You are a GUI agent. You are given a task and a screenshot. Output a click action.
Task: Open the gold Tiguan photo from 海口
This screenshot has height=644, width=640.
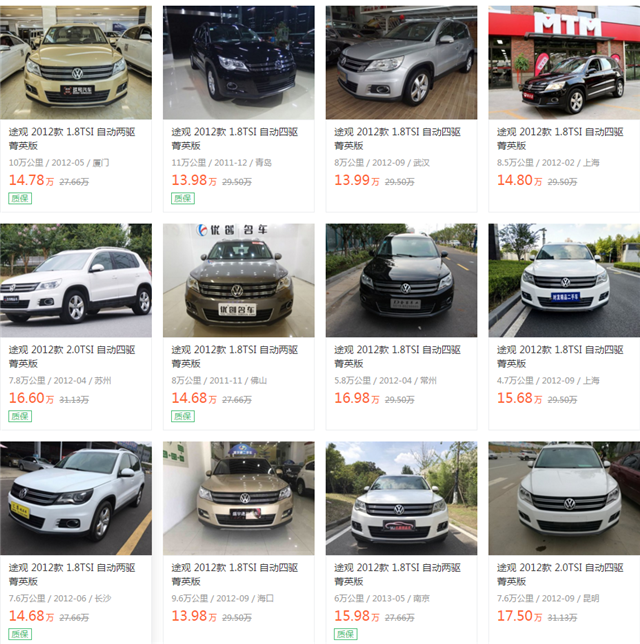239,498
